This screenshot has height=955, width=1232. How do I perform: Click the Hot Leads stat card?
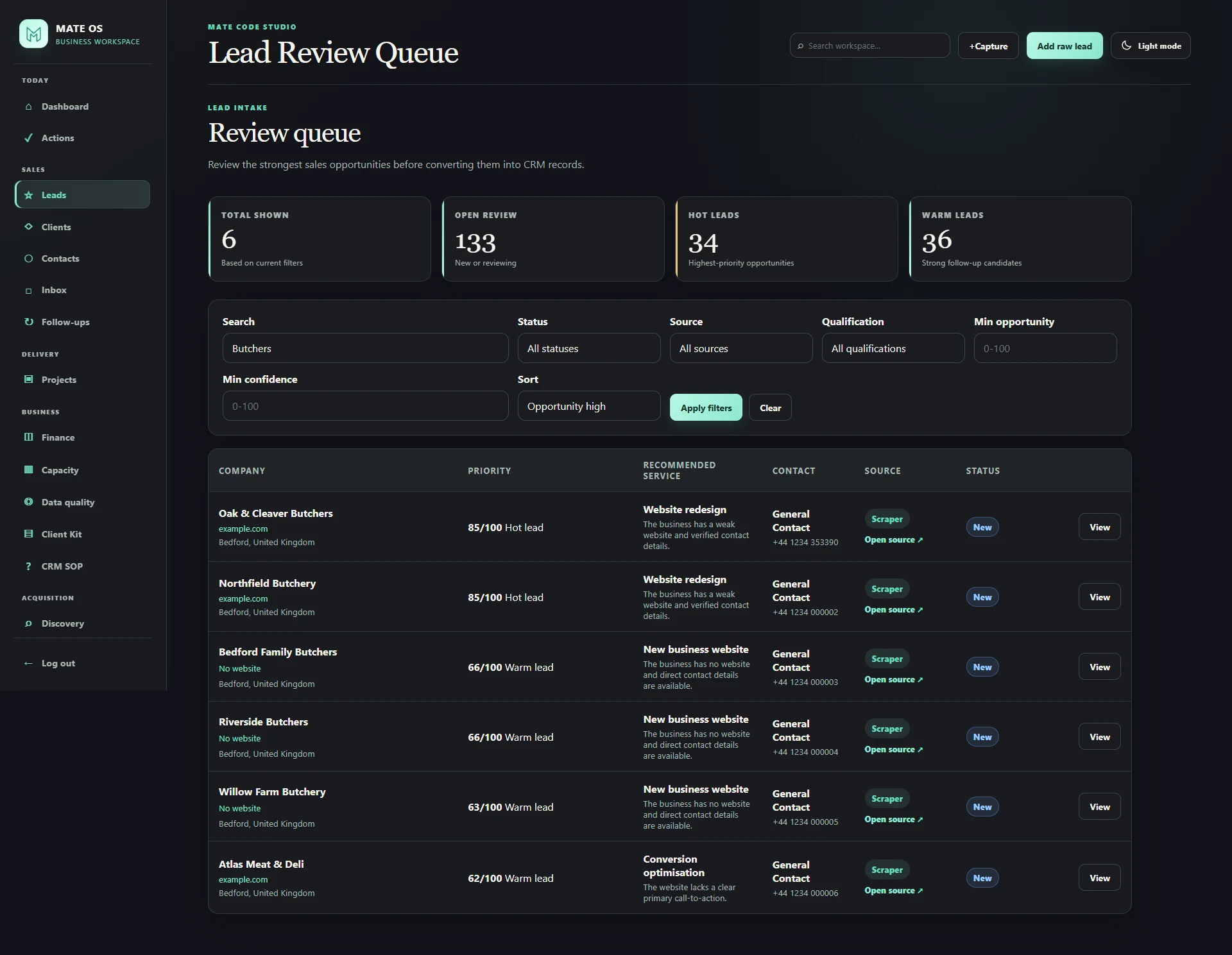coord(787,239)
